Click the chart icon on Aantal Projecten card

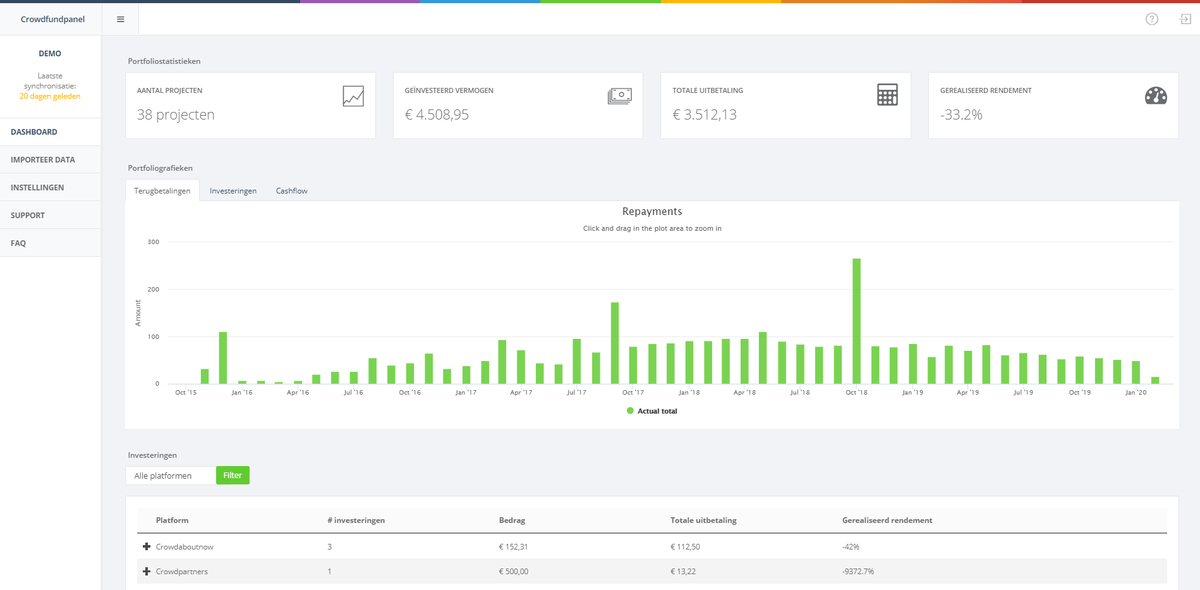coord(353,96)
